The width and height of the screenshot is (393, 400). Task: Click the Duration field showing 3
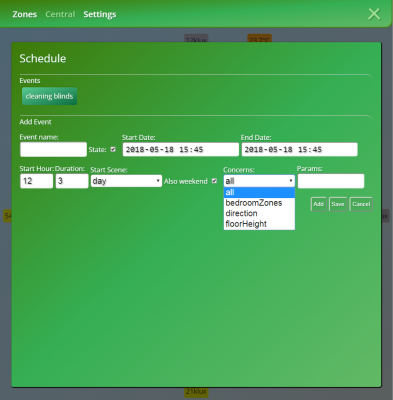coord(72,181)
